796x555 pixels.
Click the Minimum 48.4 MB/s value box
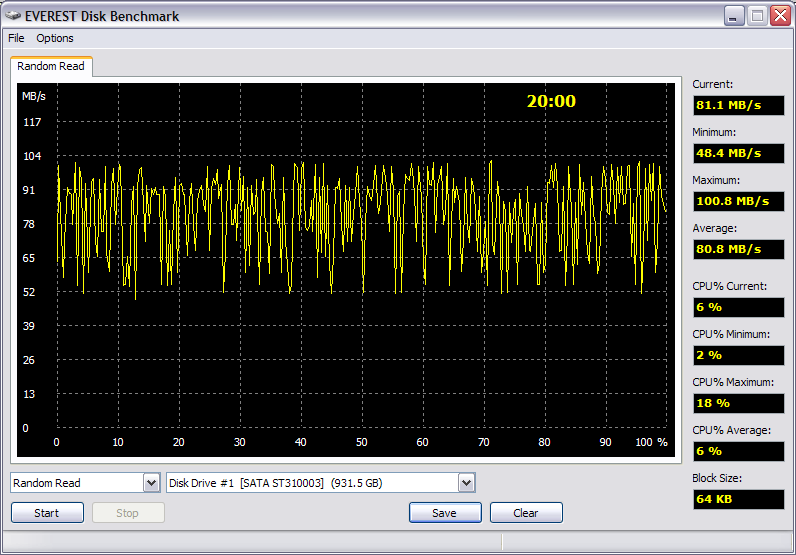click(738, 153)
